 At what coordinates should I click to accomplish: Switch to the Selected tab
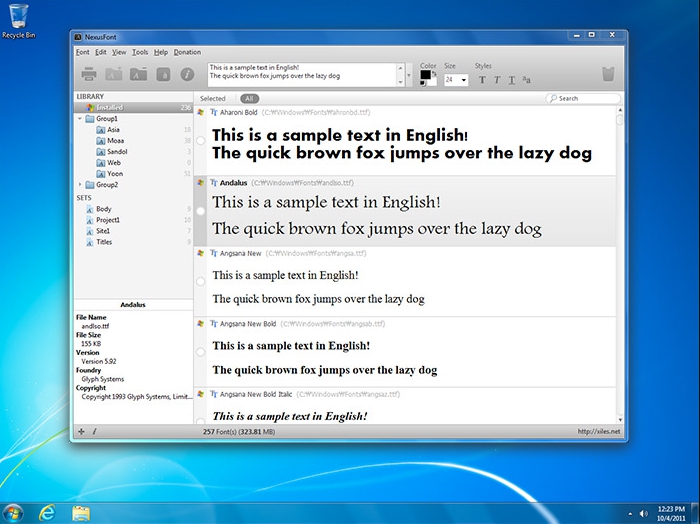pyautogui.click(x=212, y=99)
